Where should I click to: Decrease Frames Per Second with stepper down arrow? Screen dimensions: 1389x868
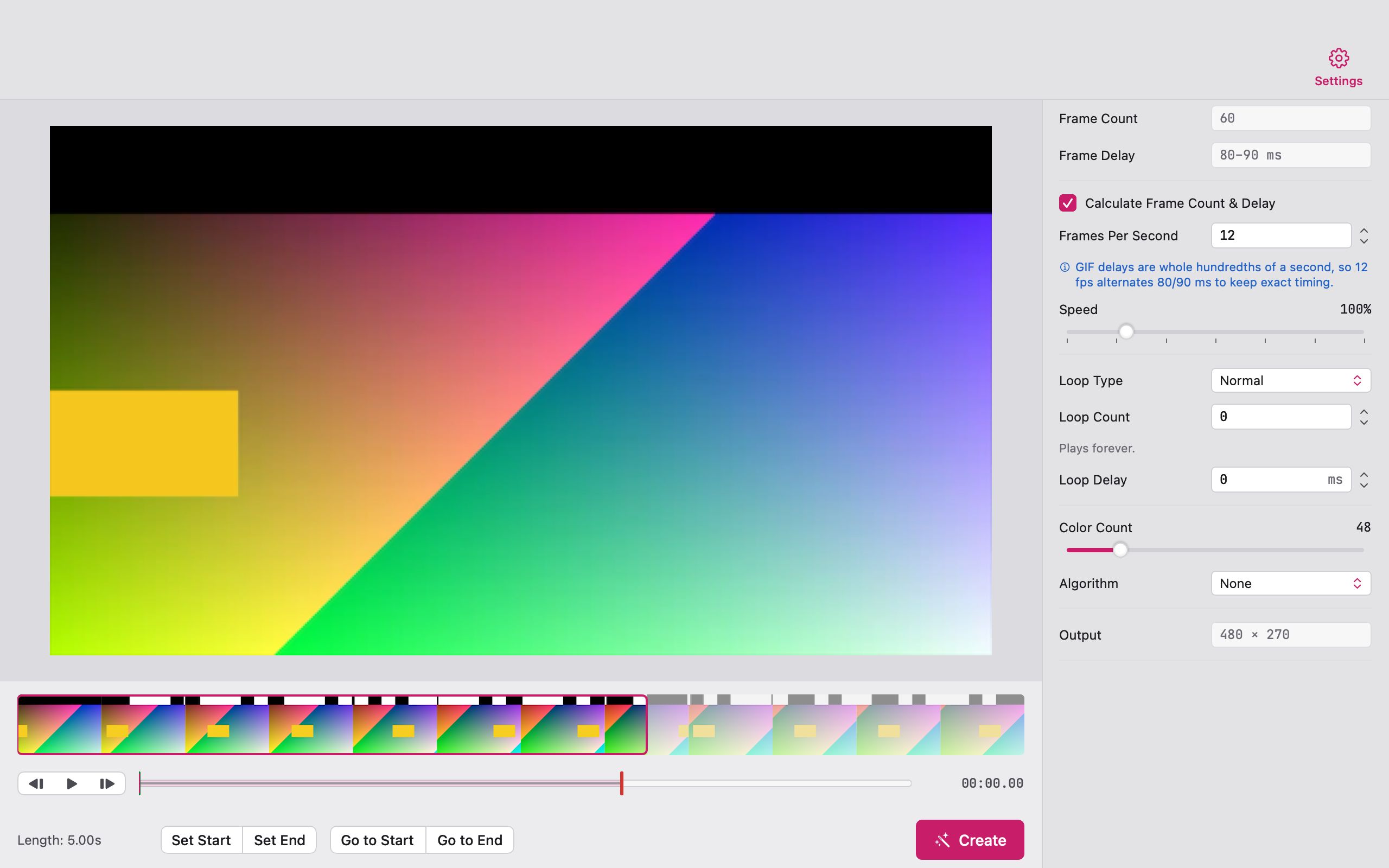[1365, 241]
